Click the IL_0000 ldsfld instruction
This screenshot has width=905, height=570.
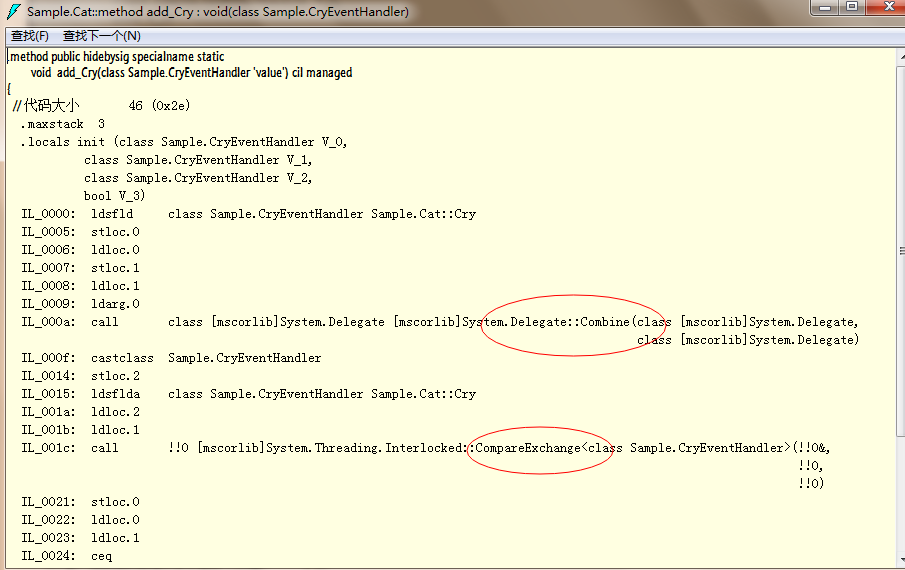pos(249,214)
